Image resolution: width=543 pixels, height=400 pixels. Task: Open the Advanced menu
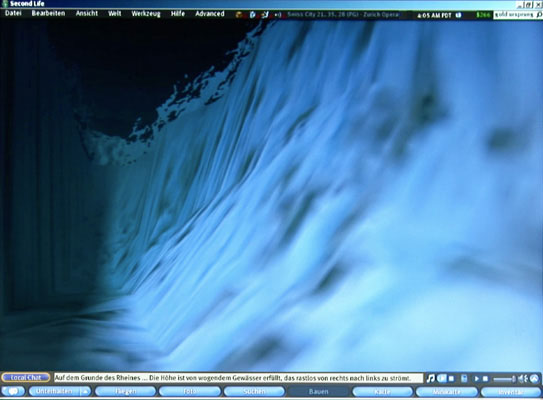210,14
